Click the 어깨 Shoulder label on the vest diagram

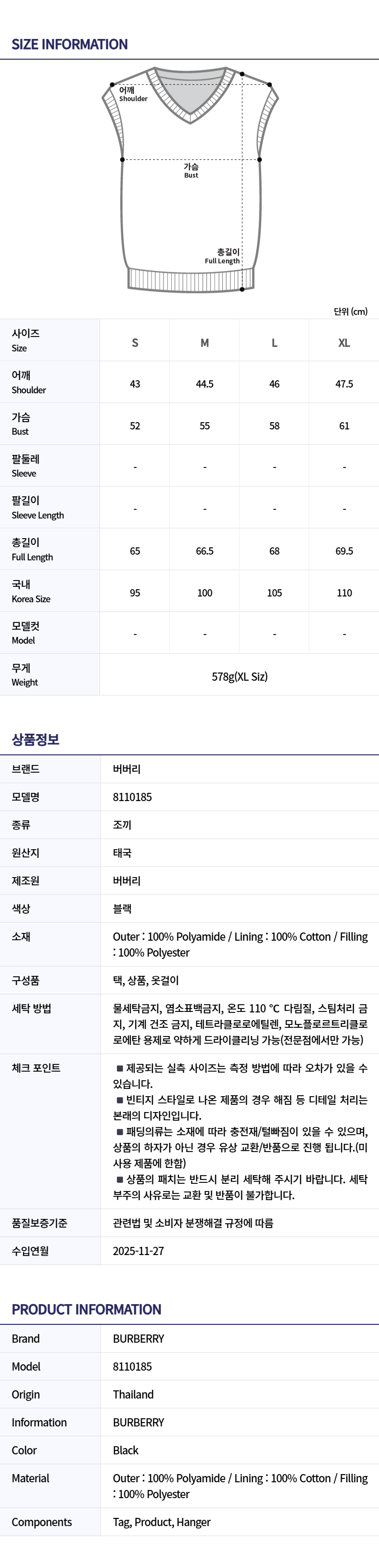[133, 94]
